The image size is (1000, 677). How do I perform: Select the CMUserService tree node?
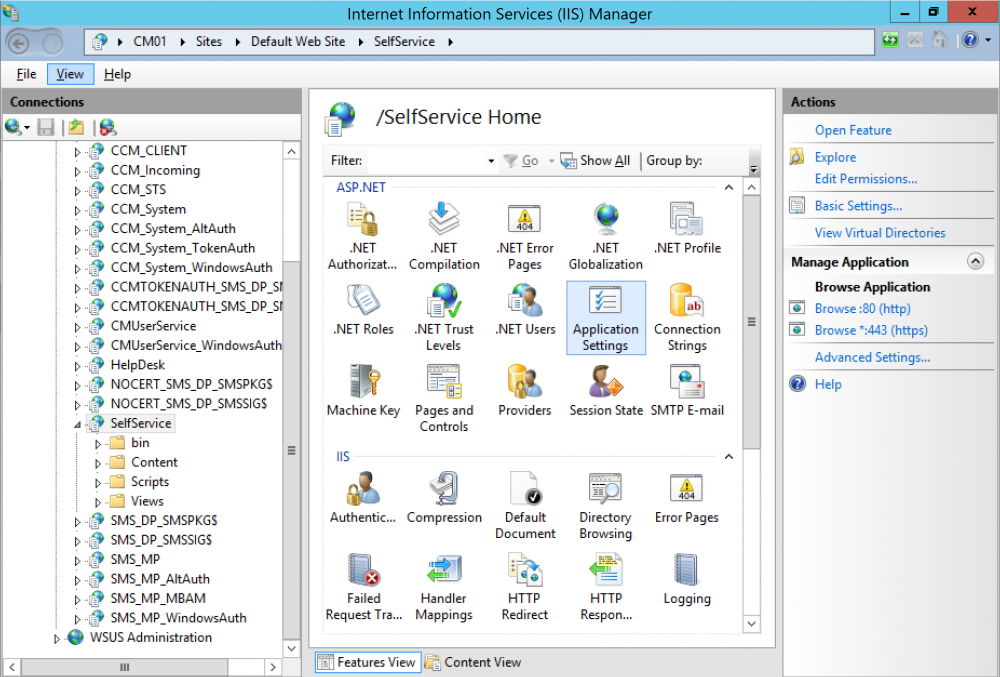[153, 326]
